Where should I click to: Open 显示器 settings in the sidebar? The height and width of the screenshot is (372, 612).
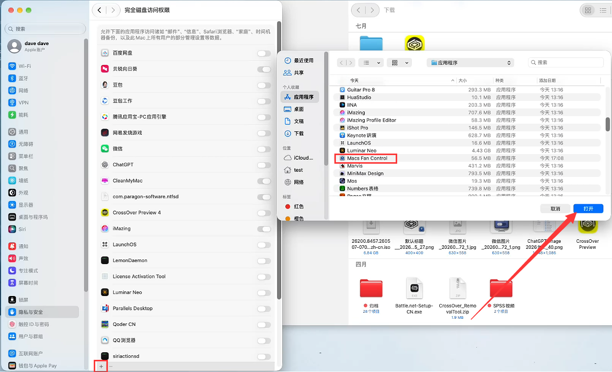(x=21, y=205)
